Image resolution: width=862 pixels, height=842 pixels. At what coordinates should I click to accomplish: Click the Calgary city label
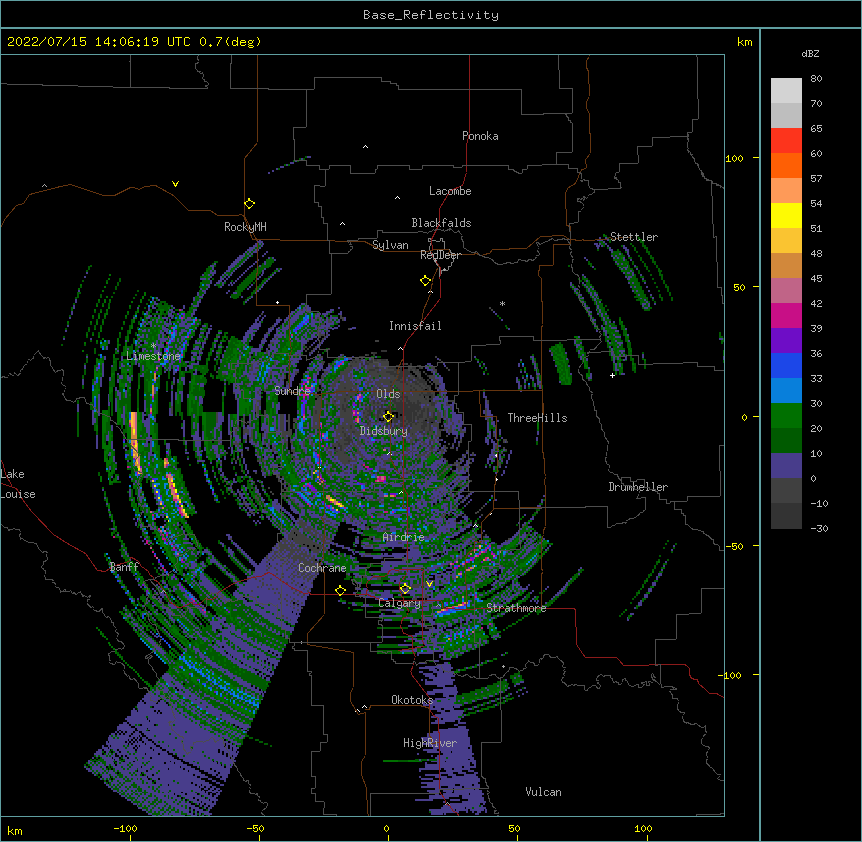coord(399,603)
